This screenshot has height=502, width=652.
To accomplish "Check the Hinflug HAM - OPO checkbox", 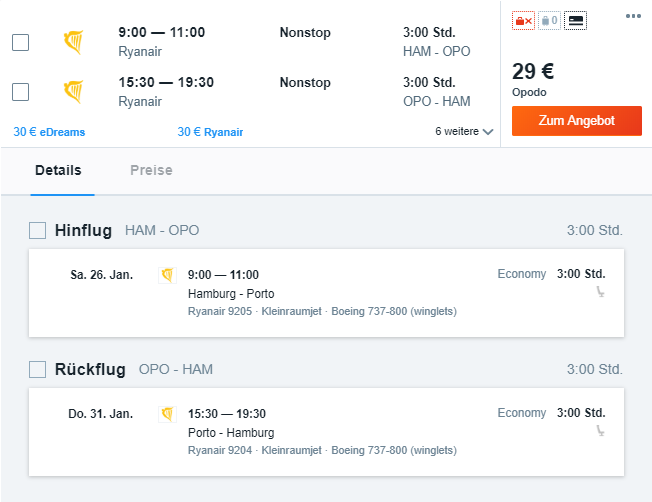I will [37, 230].
